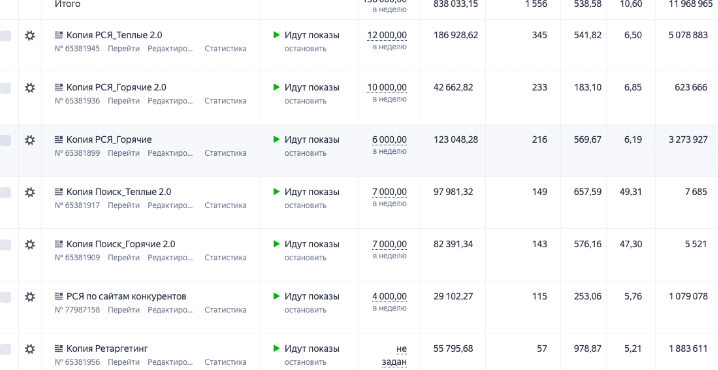Edit weekly budget 10 000,00
Image resolution: width=718 pixels, height=370 pixels.
pos(387,87)
